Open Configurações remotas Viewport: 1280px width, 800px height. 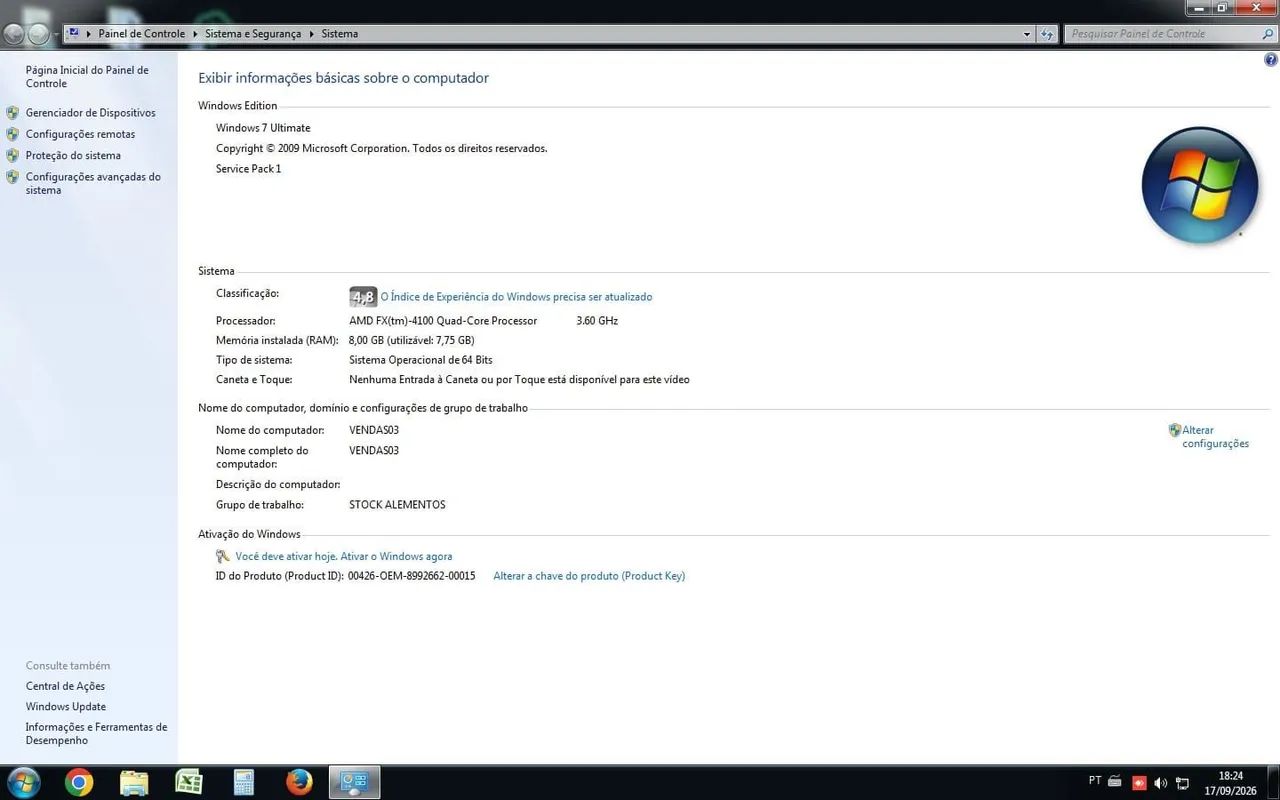click(80, 134)
